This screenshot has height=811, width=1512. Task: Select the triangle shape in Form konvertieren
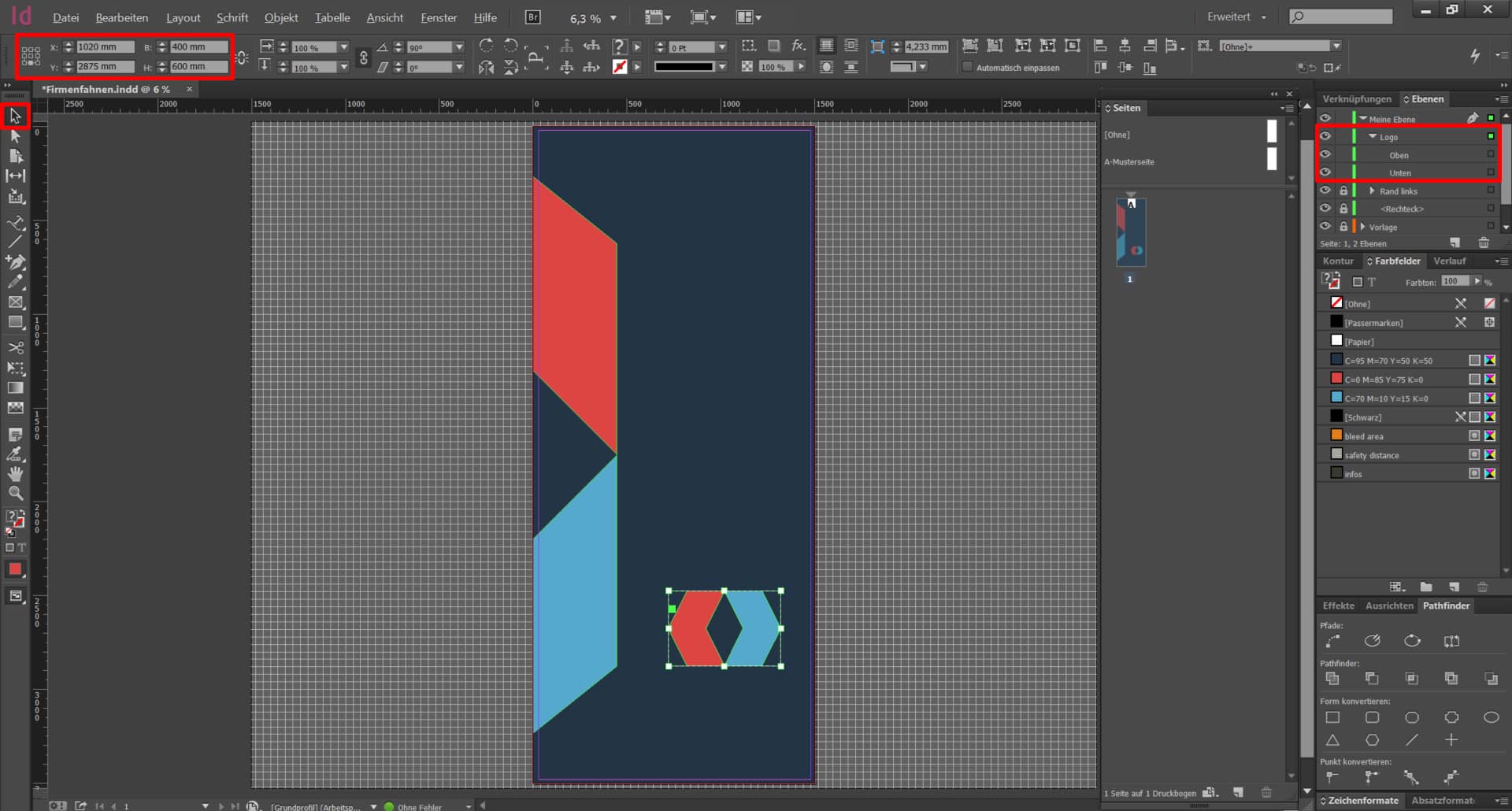point(1332,740)
